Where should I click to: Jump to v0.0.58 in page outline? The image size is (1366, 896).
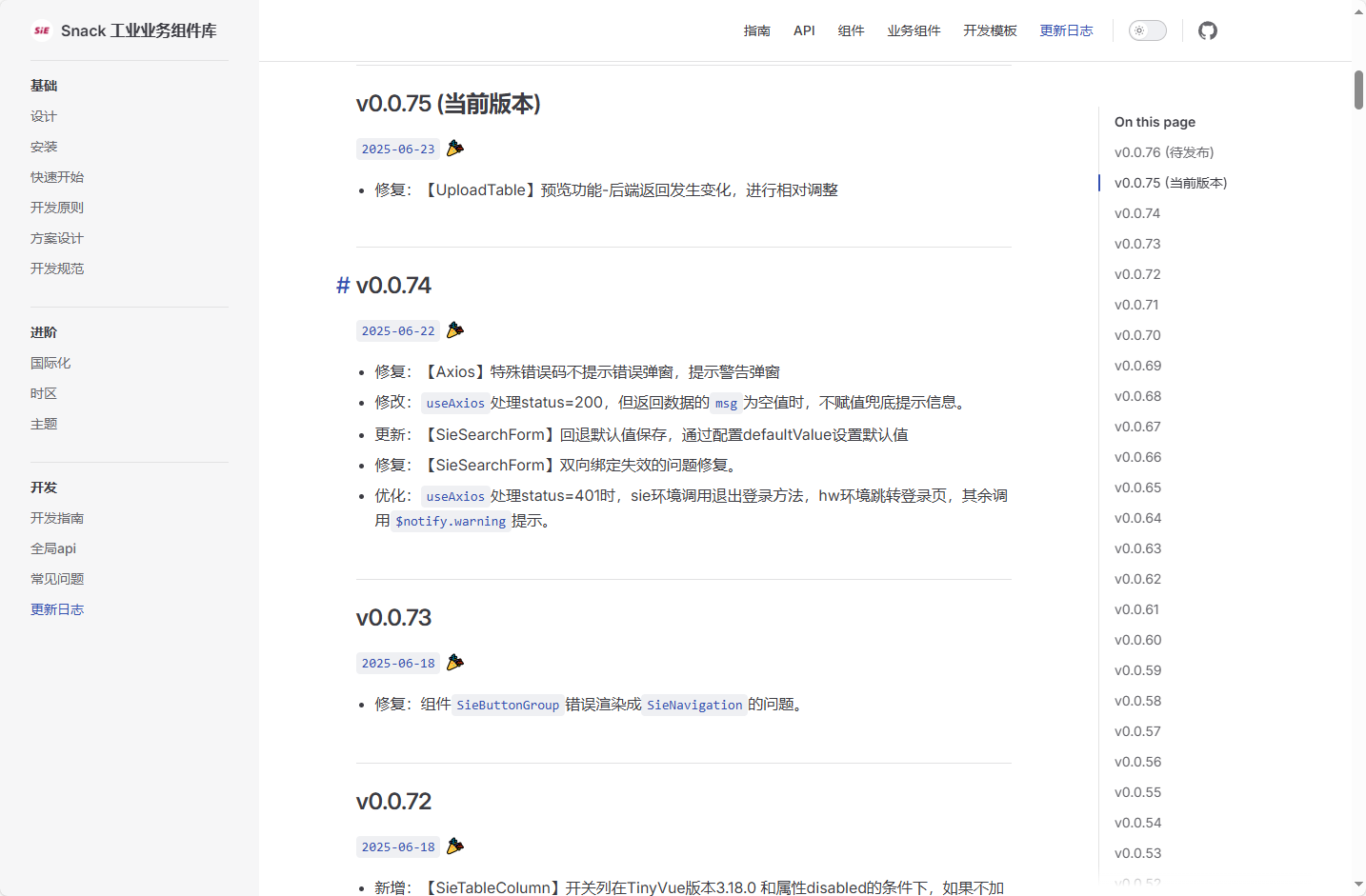(1137, 701)
